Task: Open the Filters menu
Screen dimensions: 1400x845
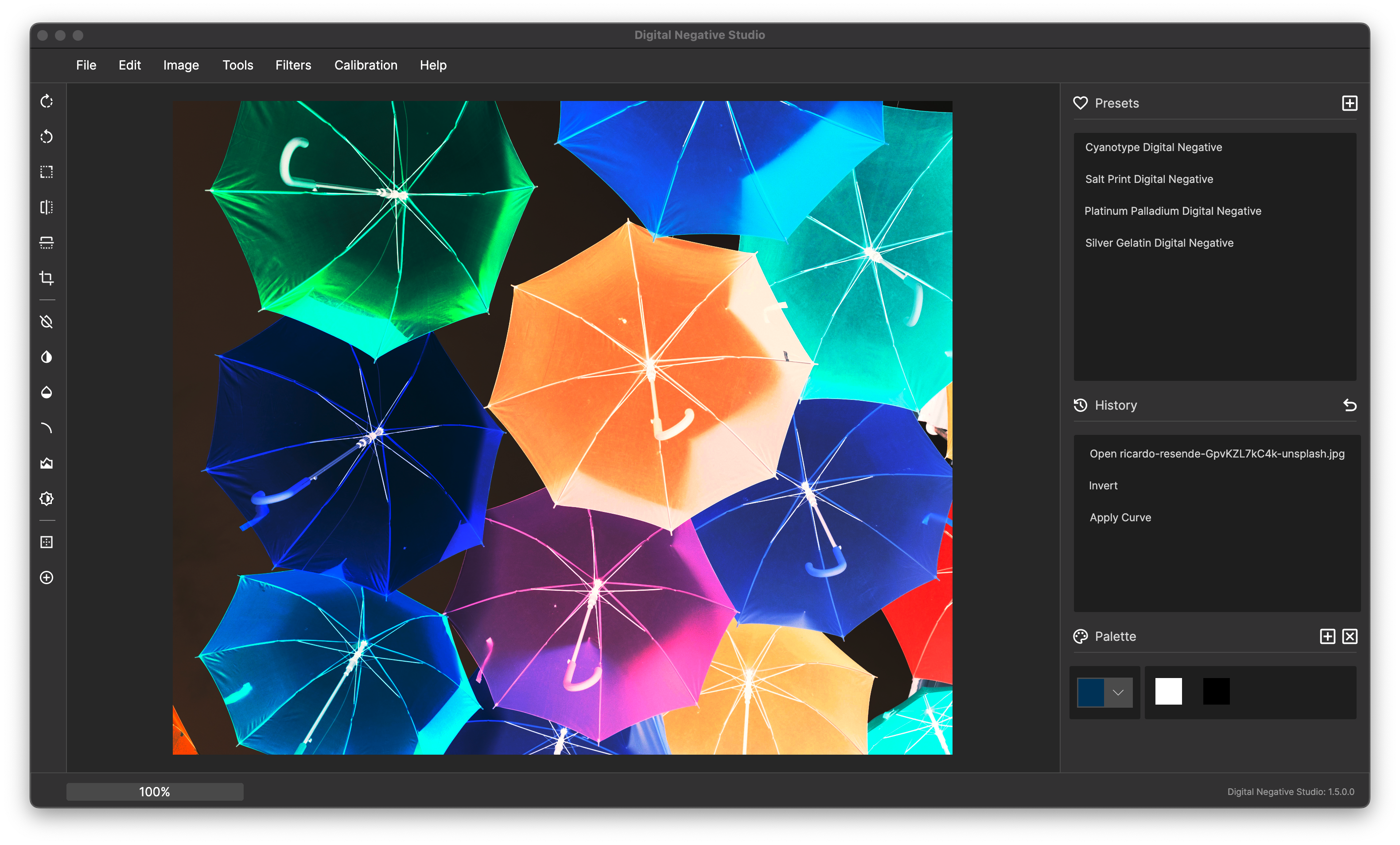Action: [x=293, y=65]
